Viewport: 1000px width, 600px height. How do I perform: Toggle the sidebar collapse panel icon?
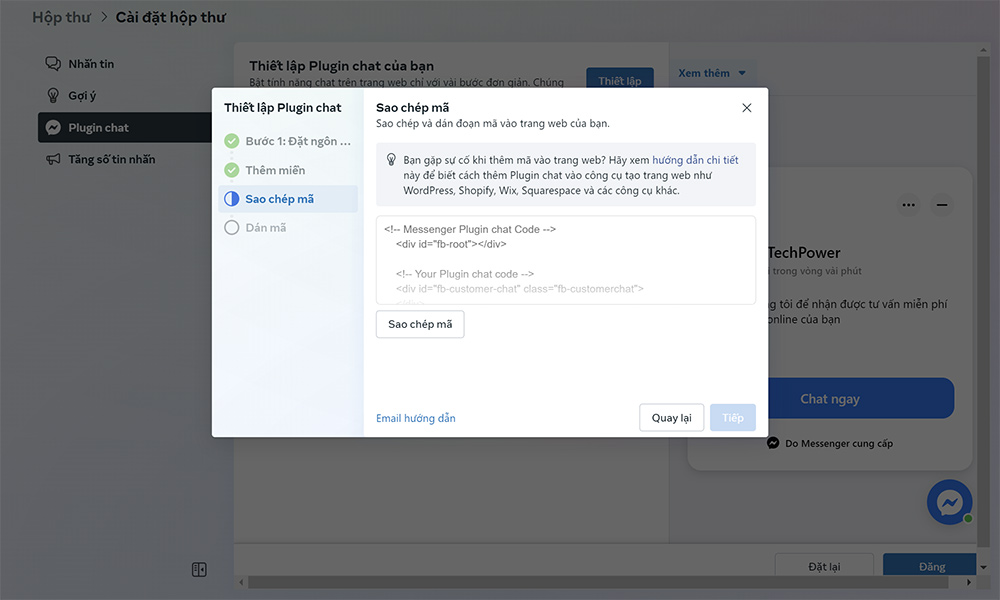click(x=199, y=570)
